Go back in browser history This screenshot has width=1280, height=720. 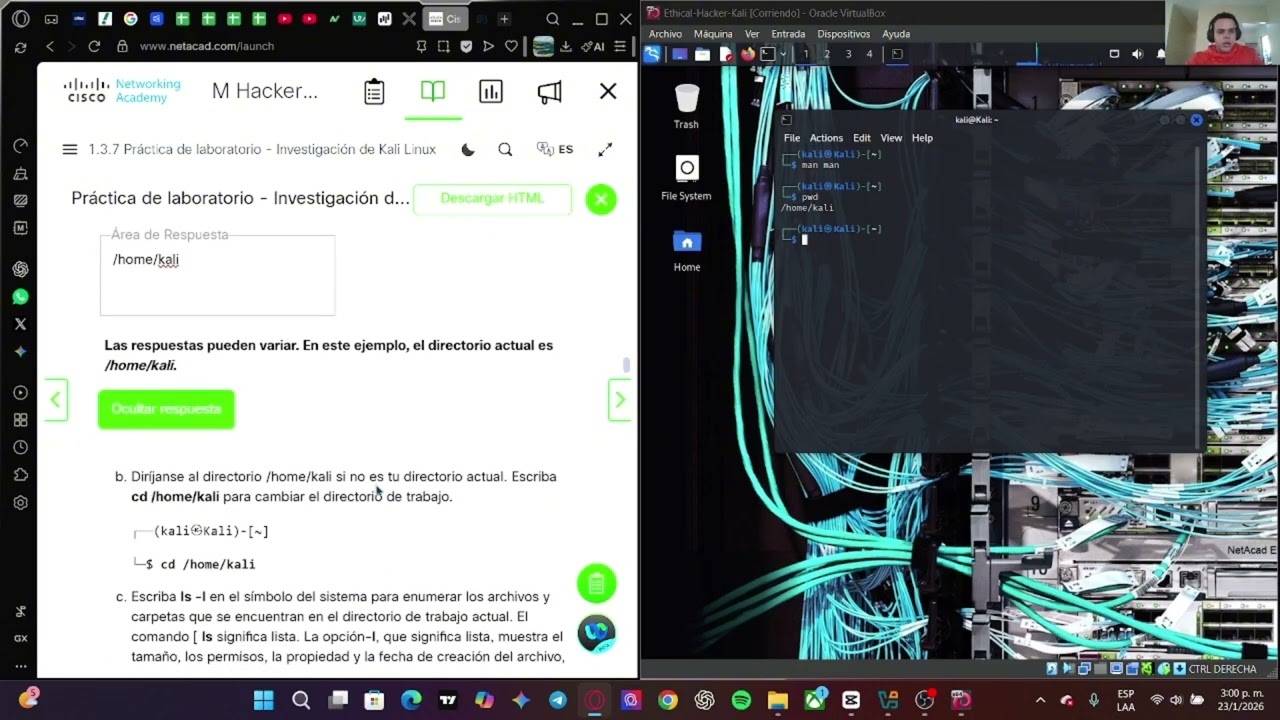[50, 46]
